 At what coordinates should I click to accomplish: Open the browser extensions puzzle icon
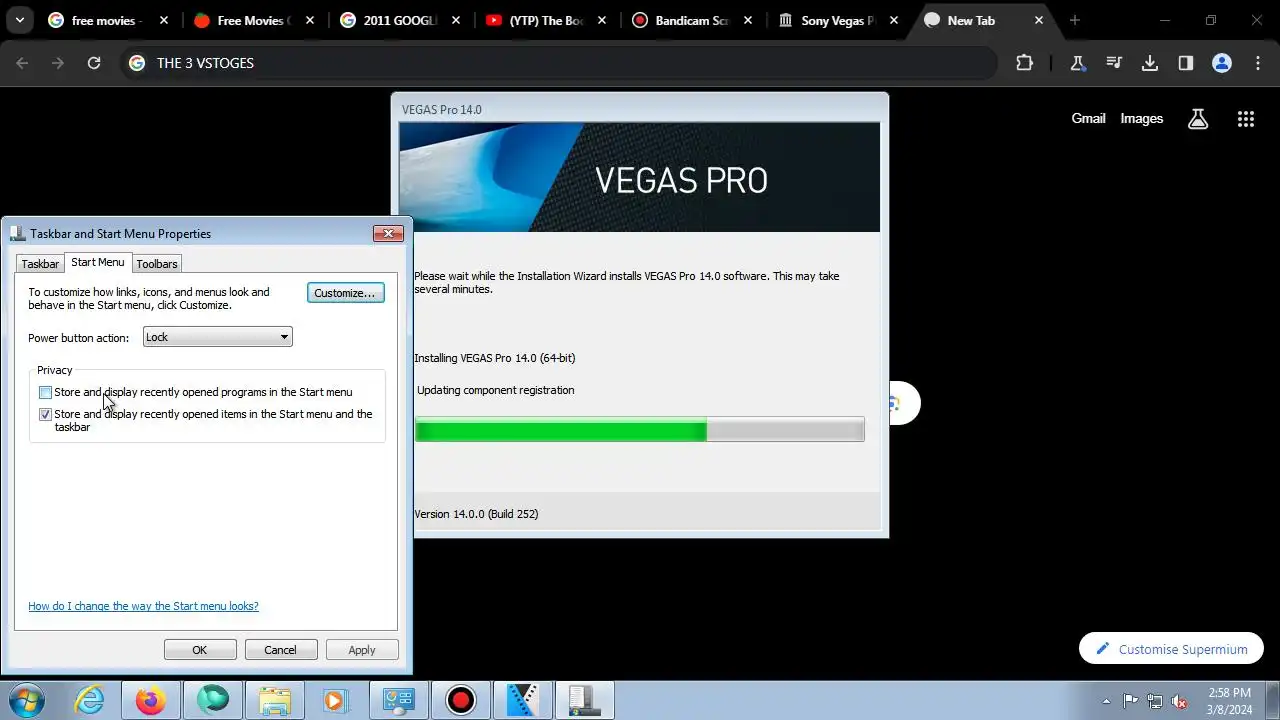pyautogui.click(x=1024, y=63)
